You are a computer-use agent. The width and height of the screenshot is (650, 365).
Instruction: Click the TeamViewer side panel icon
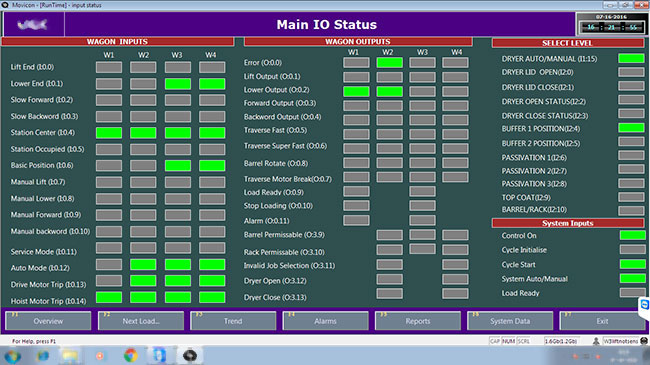[x=645, y=305]
